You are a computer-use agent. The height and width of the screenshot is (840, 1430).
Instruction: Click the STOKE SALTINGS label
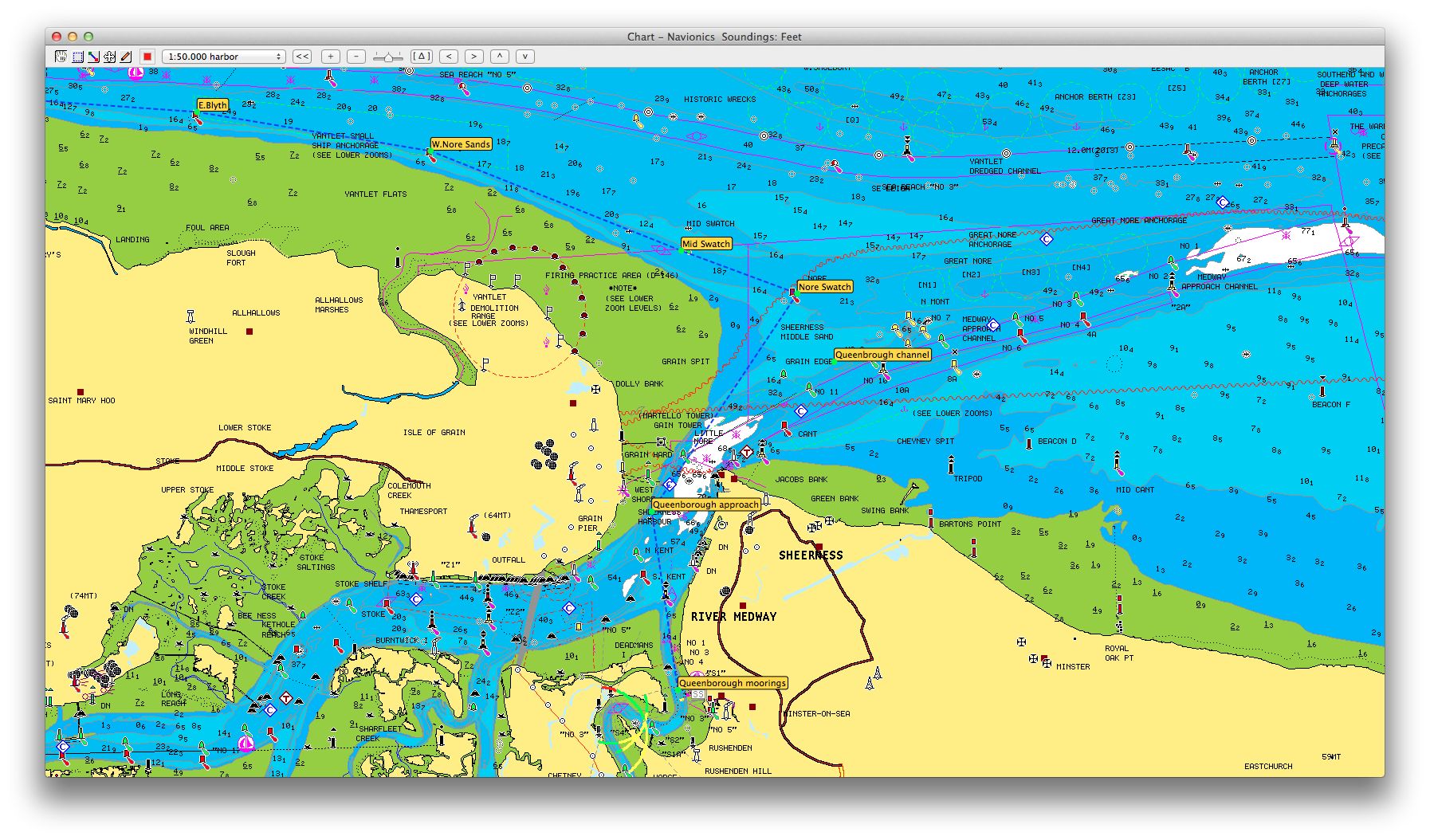[316, 563]
